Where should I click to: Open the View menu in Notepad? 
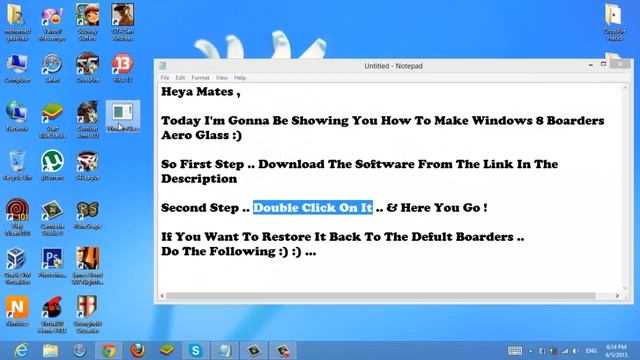coord(222,78)
